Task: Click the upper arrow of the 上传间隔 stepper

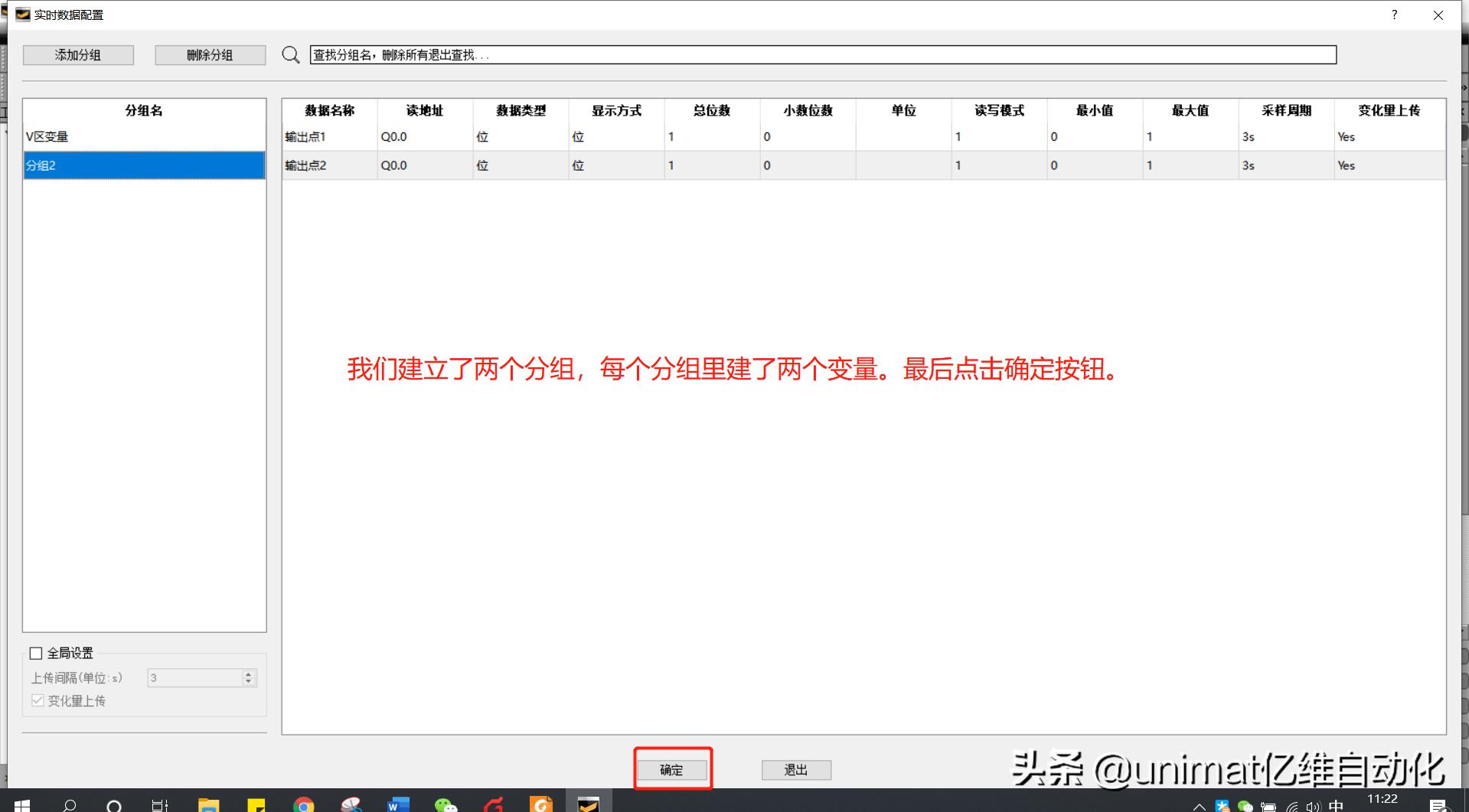Action: (247, 673)
